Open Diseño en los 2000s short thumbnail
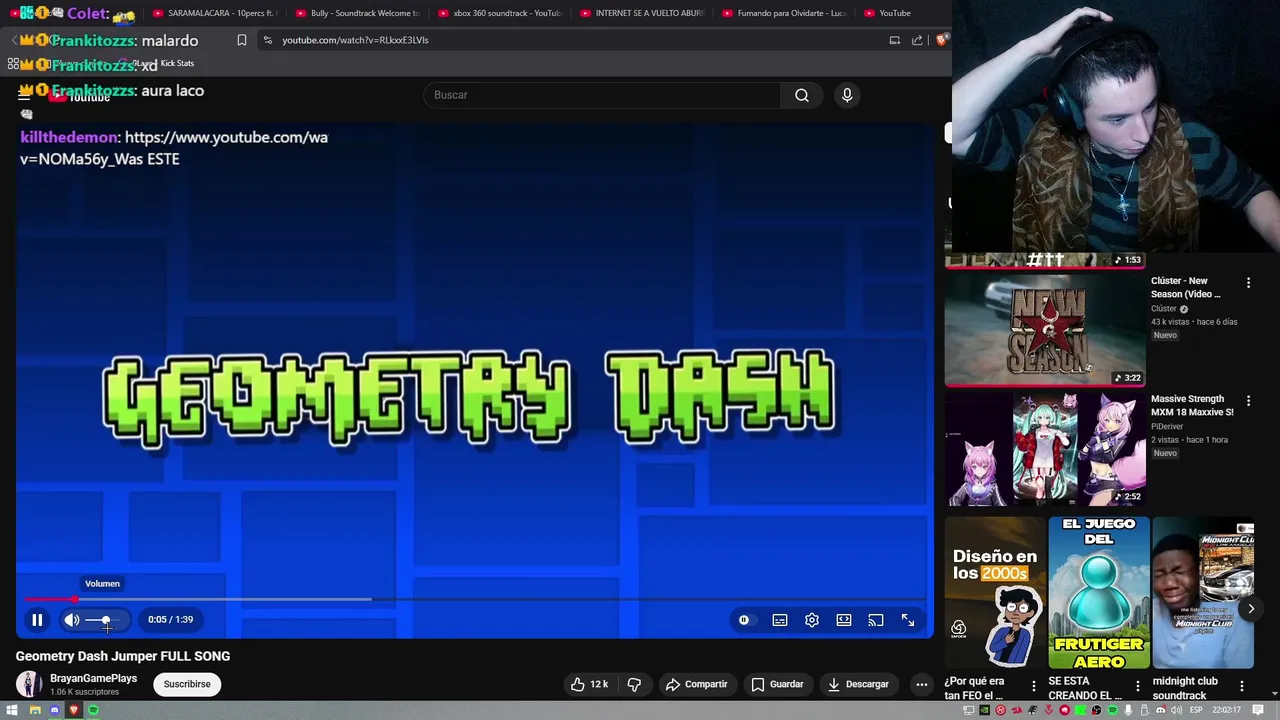Viewport: 1280px width, 720px height. [994, 592]
